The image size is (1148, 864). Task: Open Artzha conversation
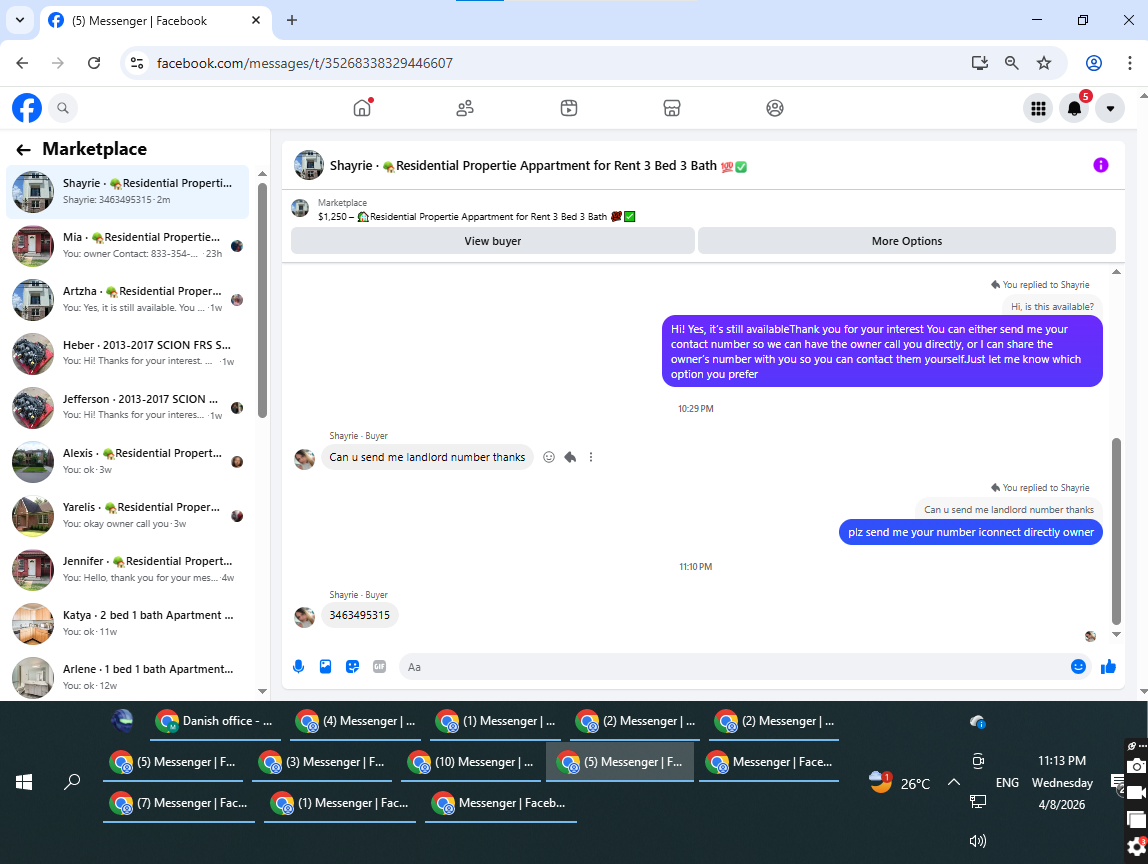[127, 300]
